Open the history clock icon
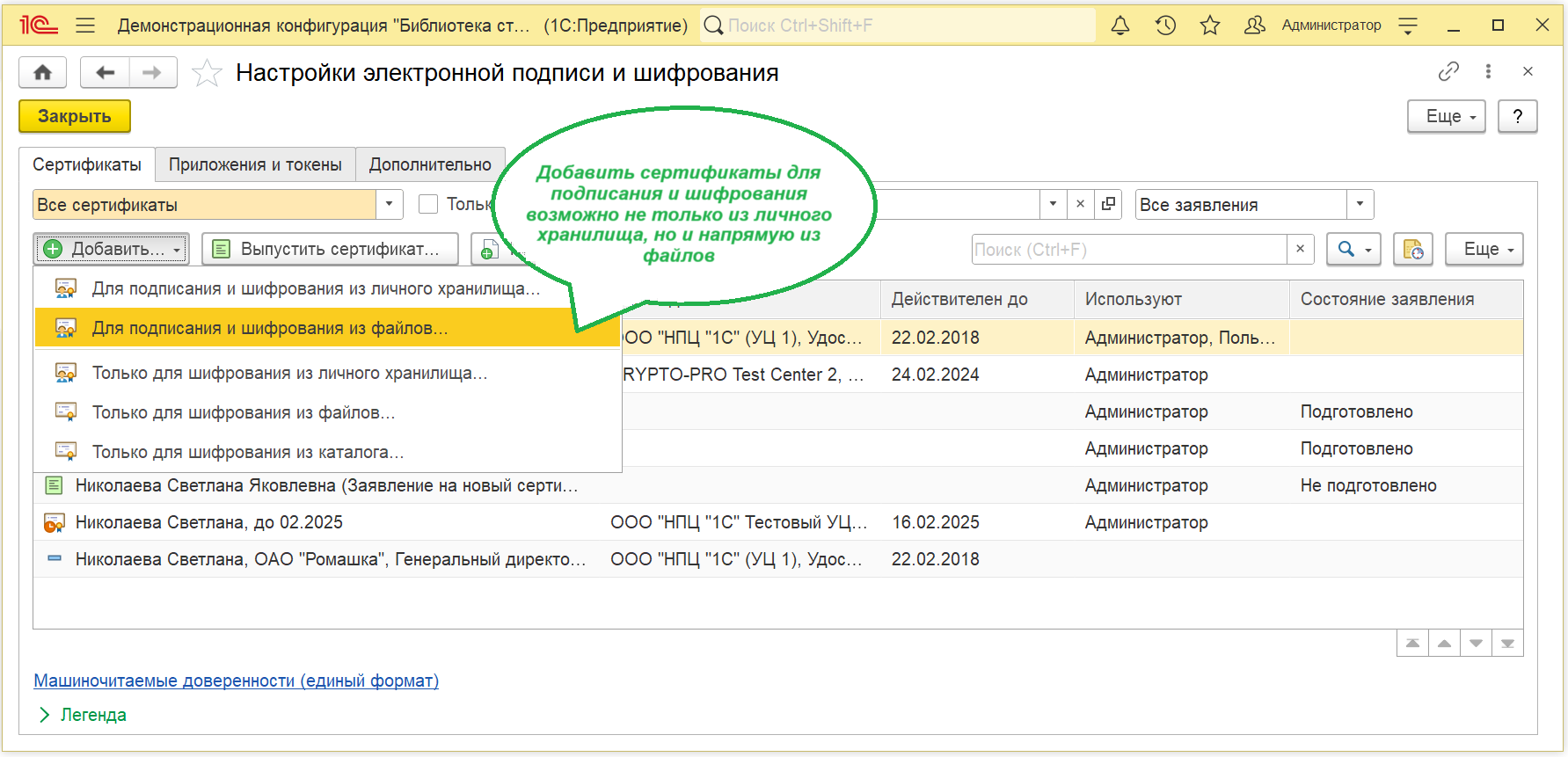1568x757 pixels. (1165, 25)
